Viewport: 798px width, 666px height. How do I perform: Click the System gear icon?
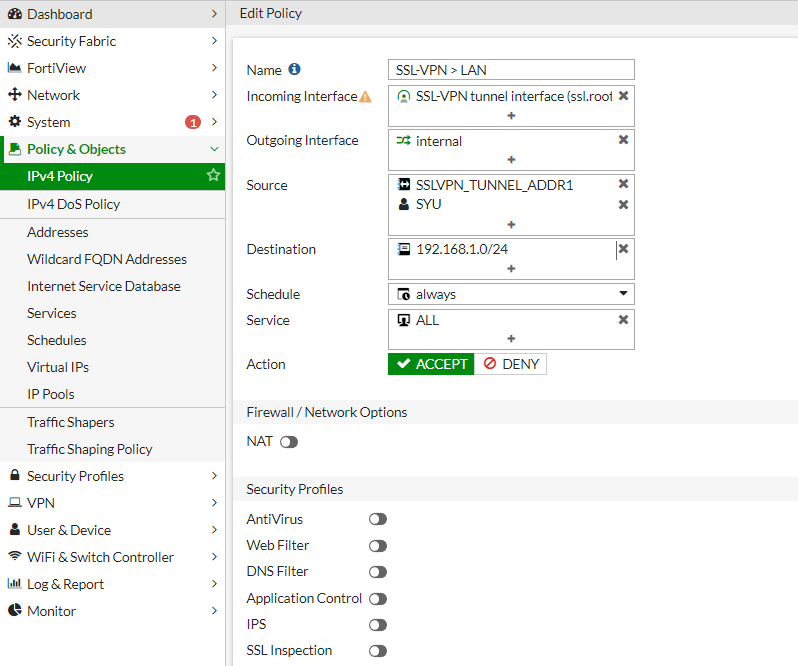[x=15, y=122]
